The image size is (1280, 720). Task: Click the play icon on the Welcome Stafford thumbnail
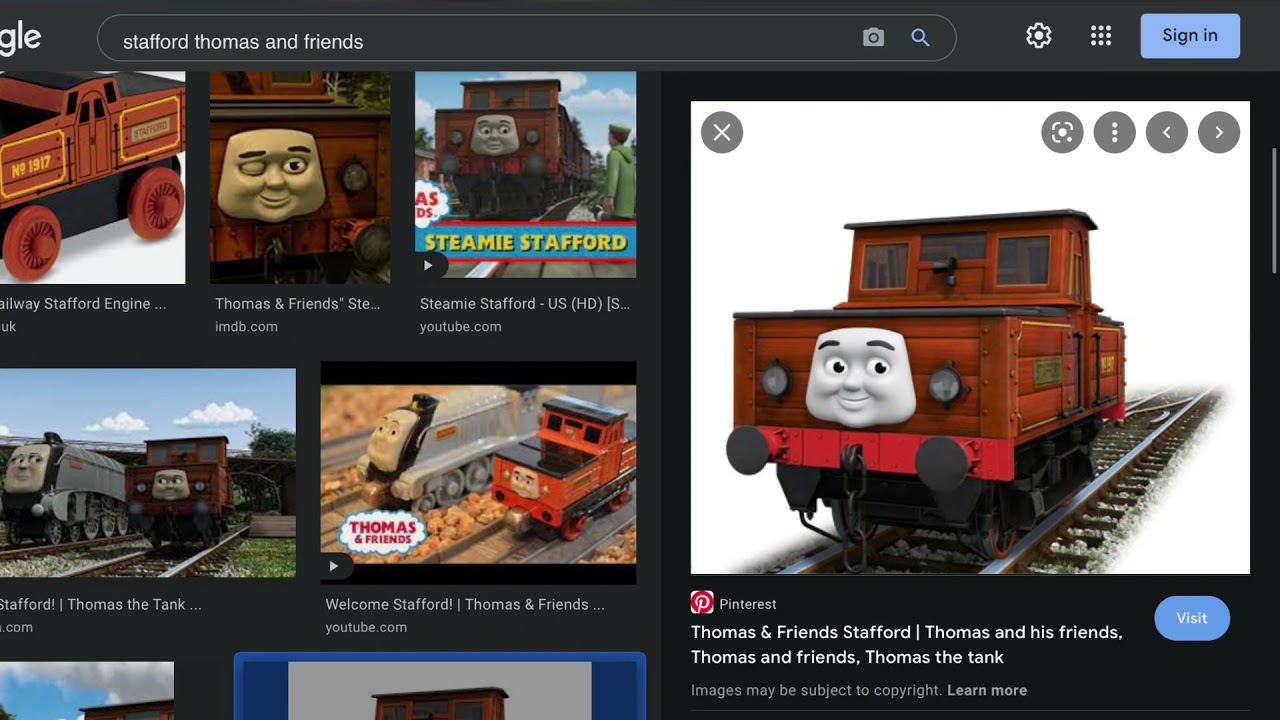coord(334,566)
